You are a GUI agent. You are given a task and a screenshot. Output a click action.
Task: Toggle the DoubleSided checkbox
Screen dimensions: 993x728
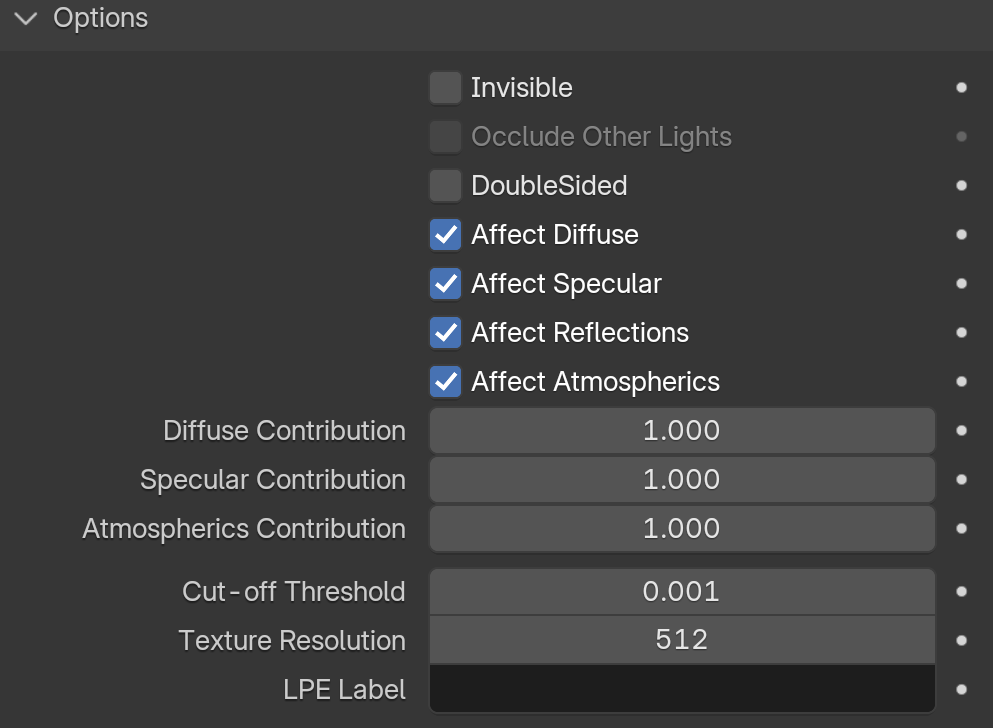(445, 186)
